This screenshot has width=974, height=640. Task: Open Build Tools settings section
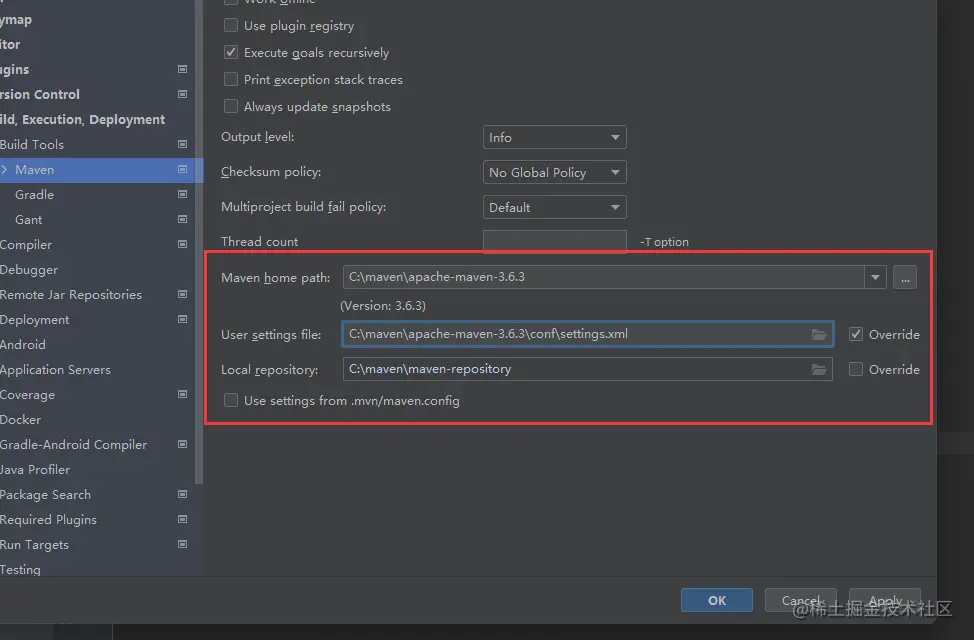[32, 144]
